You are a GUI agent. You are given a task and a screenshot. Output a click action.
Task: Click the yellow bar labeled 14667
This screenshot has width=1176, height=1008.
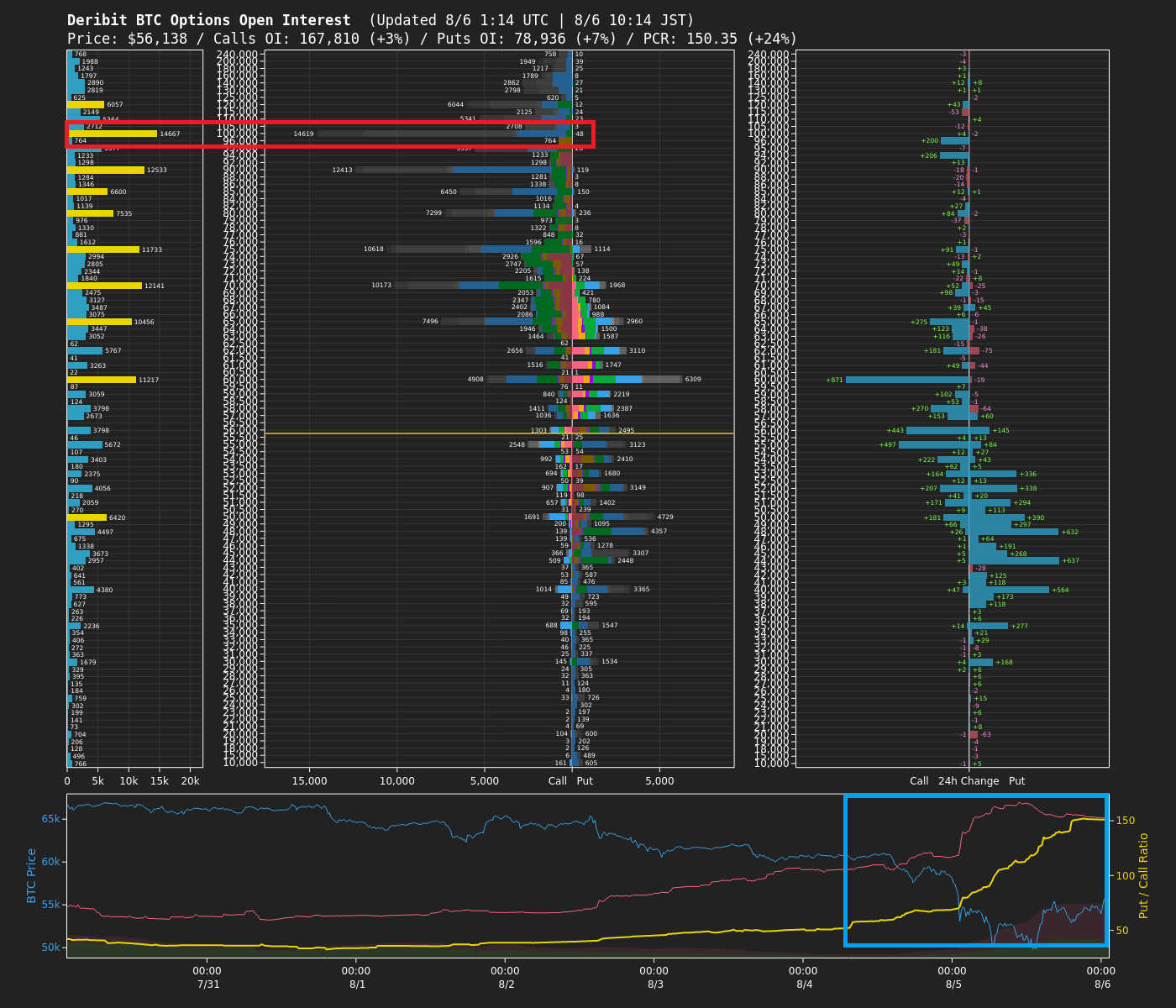112,134
